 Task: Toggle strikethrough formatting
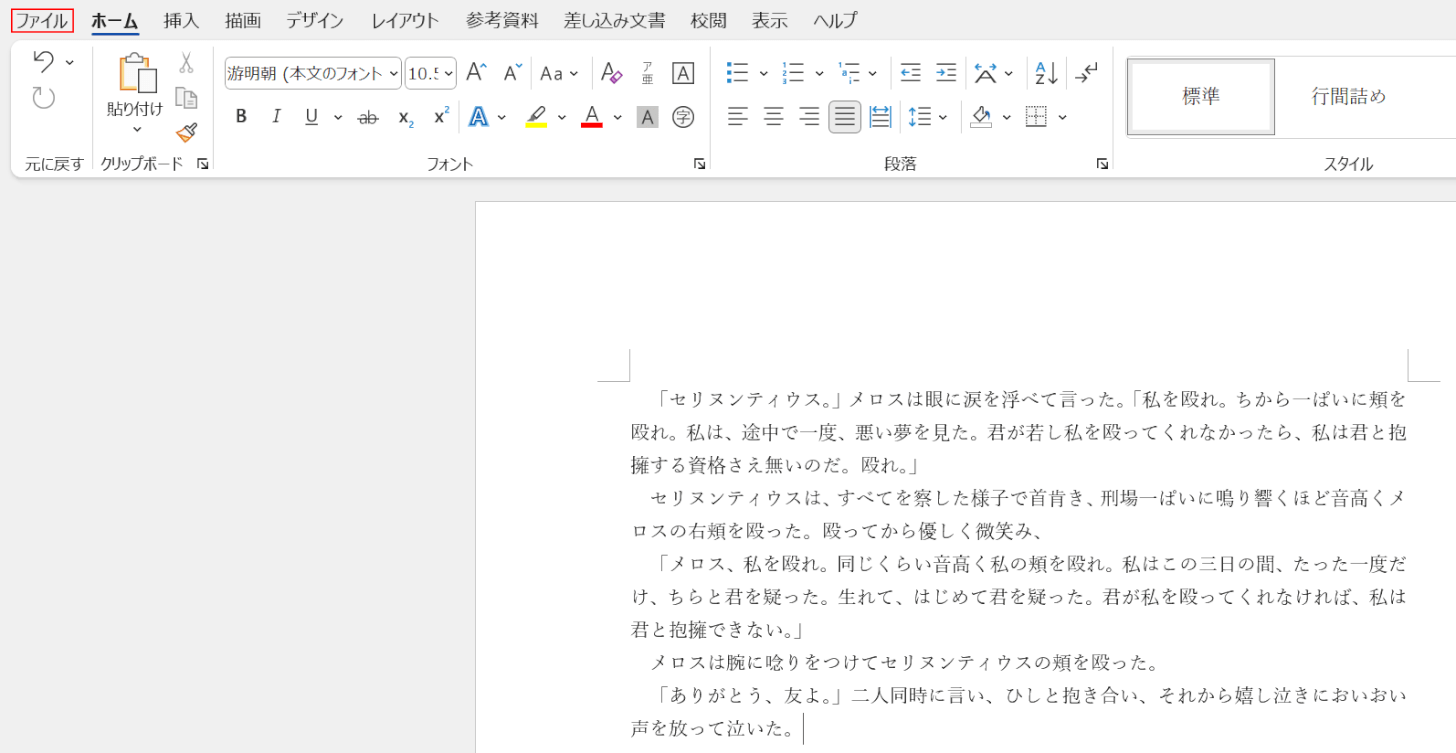[368, 117]
